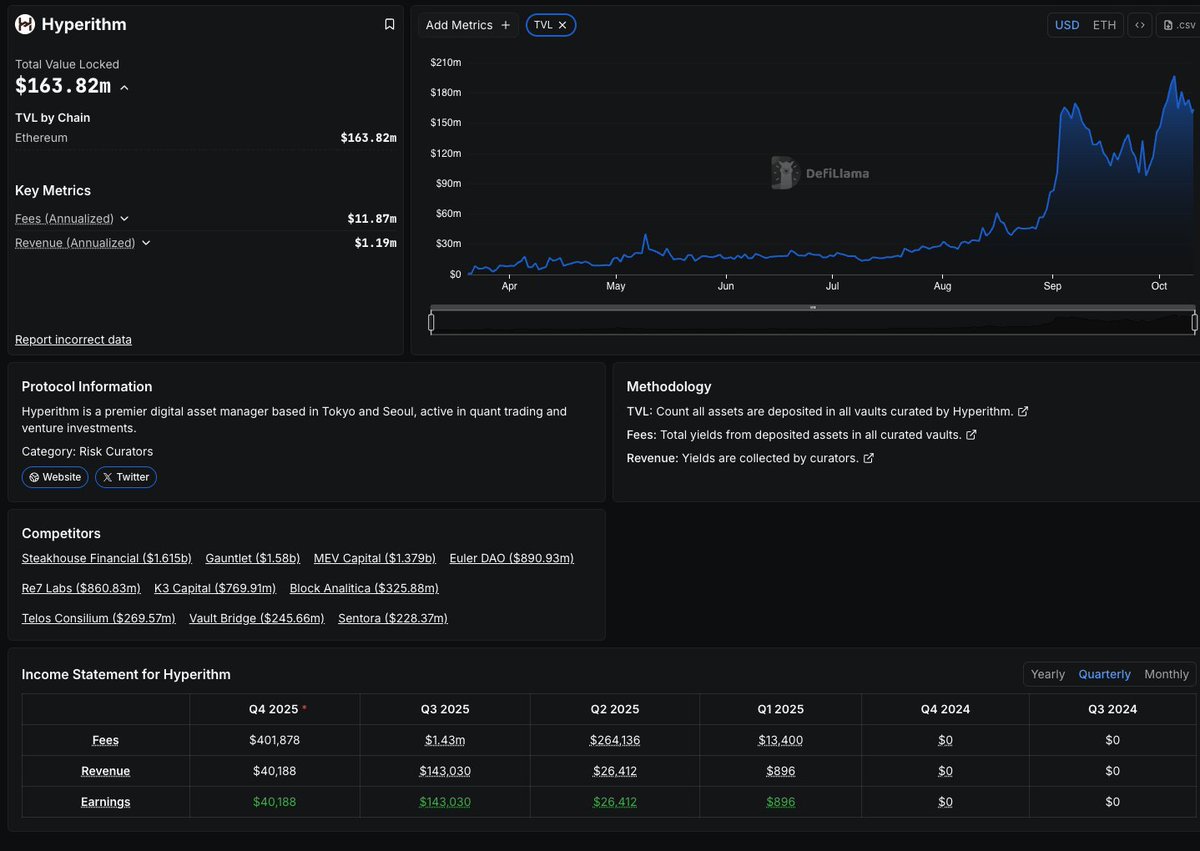Click the Earnings row label

click(x=105, y=802)
